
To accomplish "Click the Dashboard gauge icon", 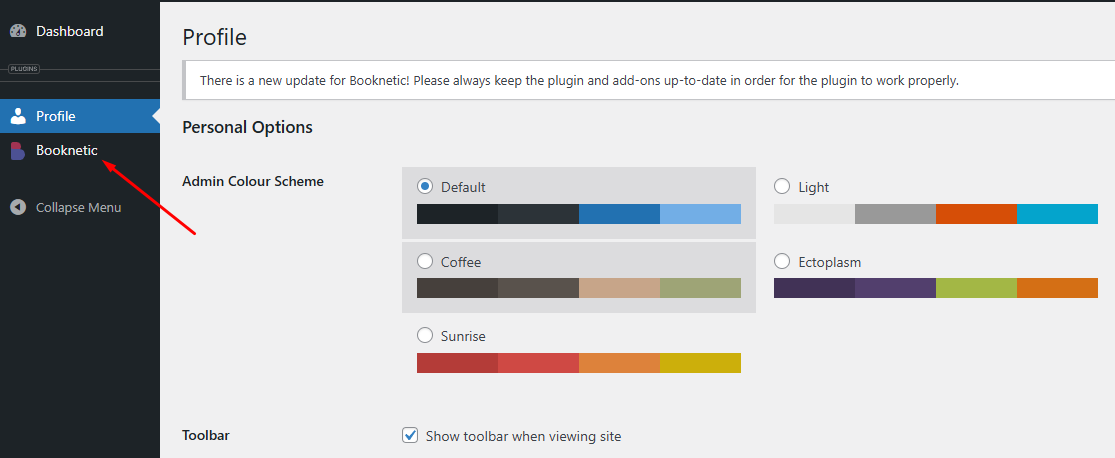I will 18,31.
